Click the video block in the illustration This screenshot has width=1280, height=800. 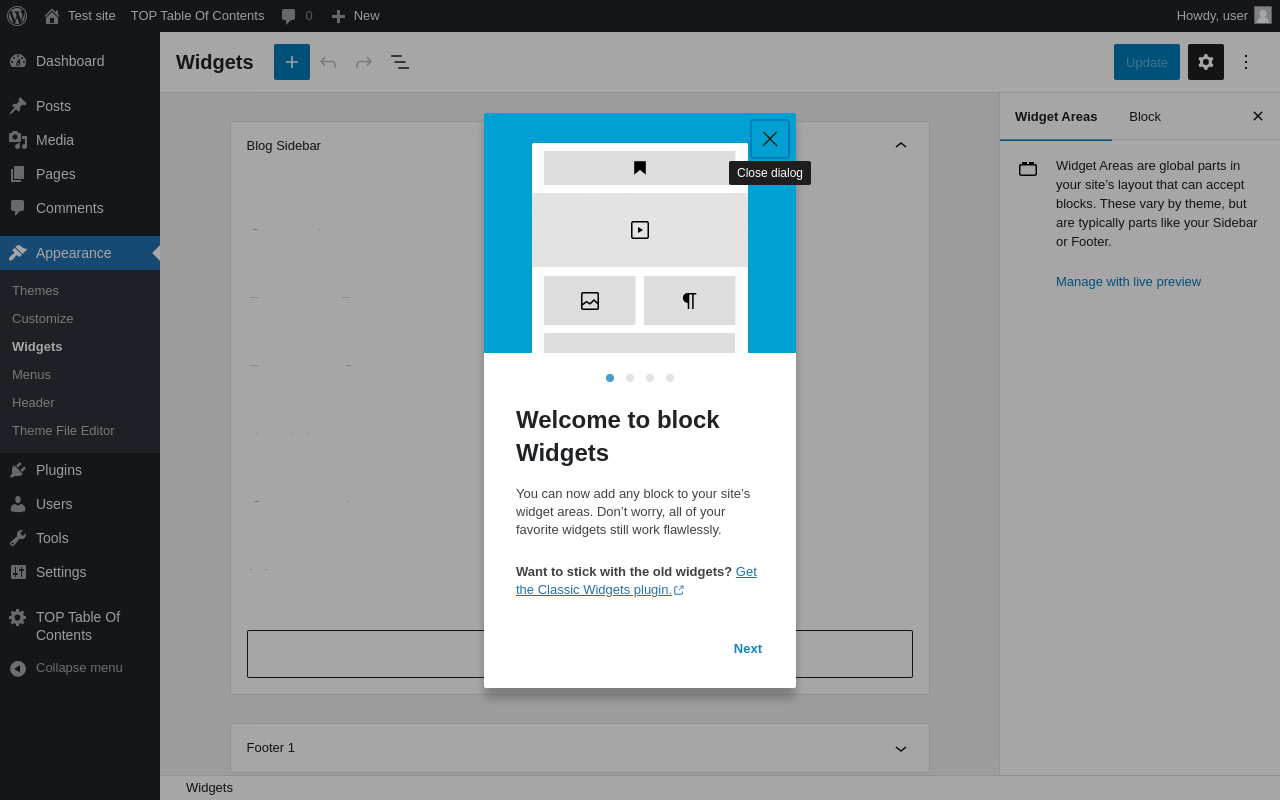[x=640, y=230]
